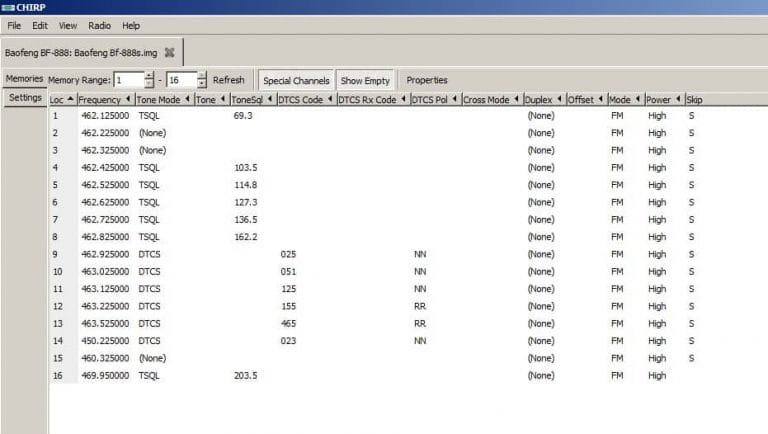This screenshot has height=434, width=768.
Task: Switch to the Settings side tab
Action: pyautogui.click(x=25, y=97)
